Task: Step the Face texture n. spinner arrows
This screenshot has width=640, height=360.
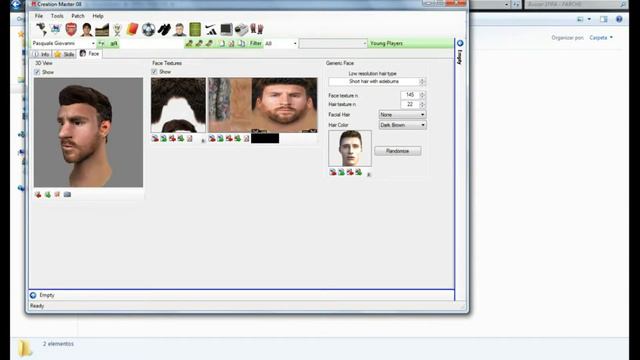Action: pos(422,95)
